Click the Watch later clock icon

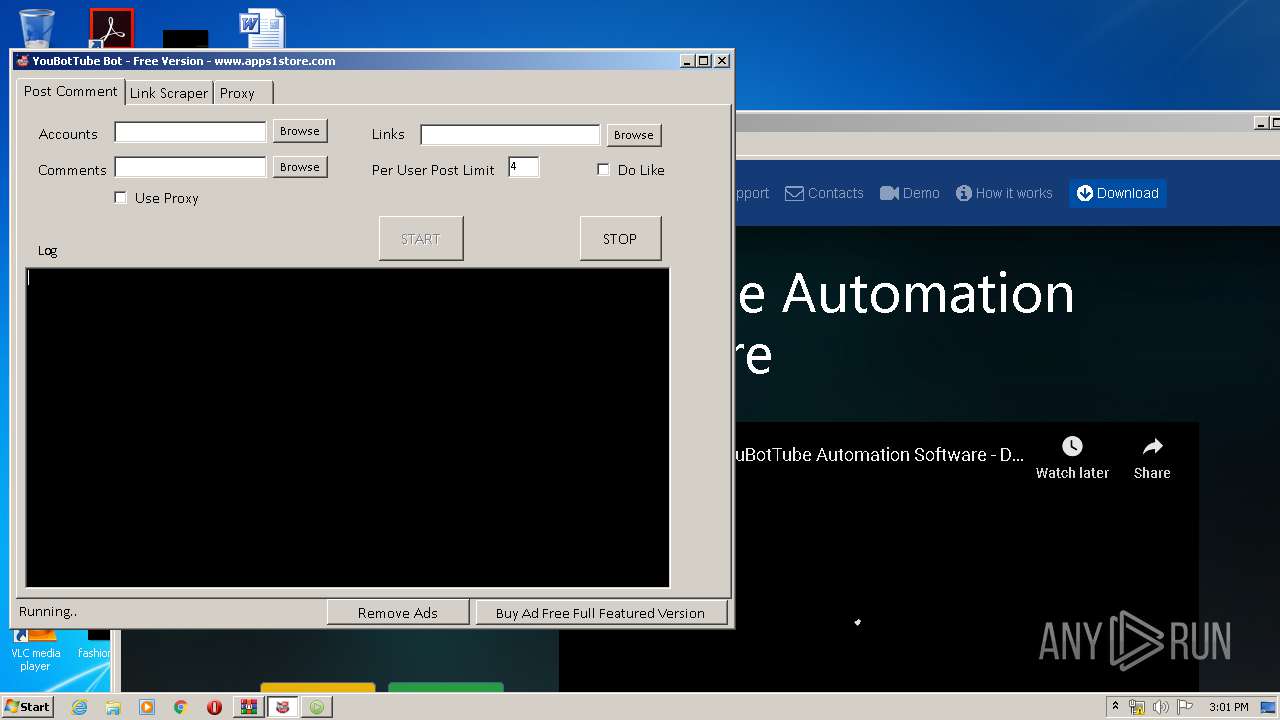tap(1072, 446)
